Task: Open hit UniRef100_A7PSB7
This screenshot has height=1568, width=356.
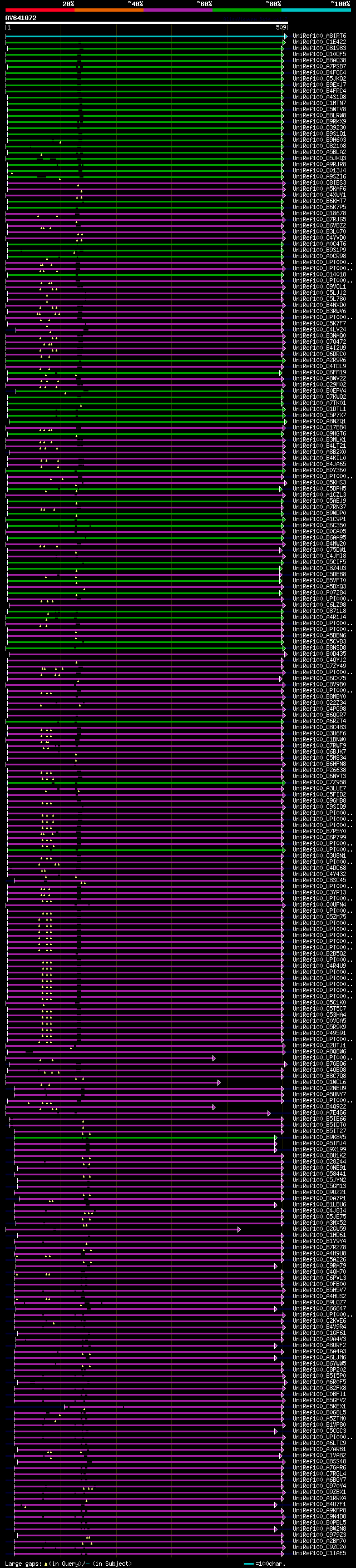Action: coord(319,66)
